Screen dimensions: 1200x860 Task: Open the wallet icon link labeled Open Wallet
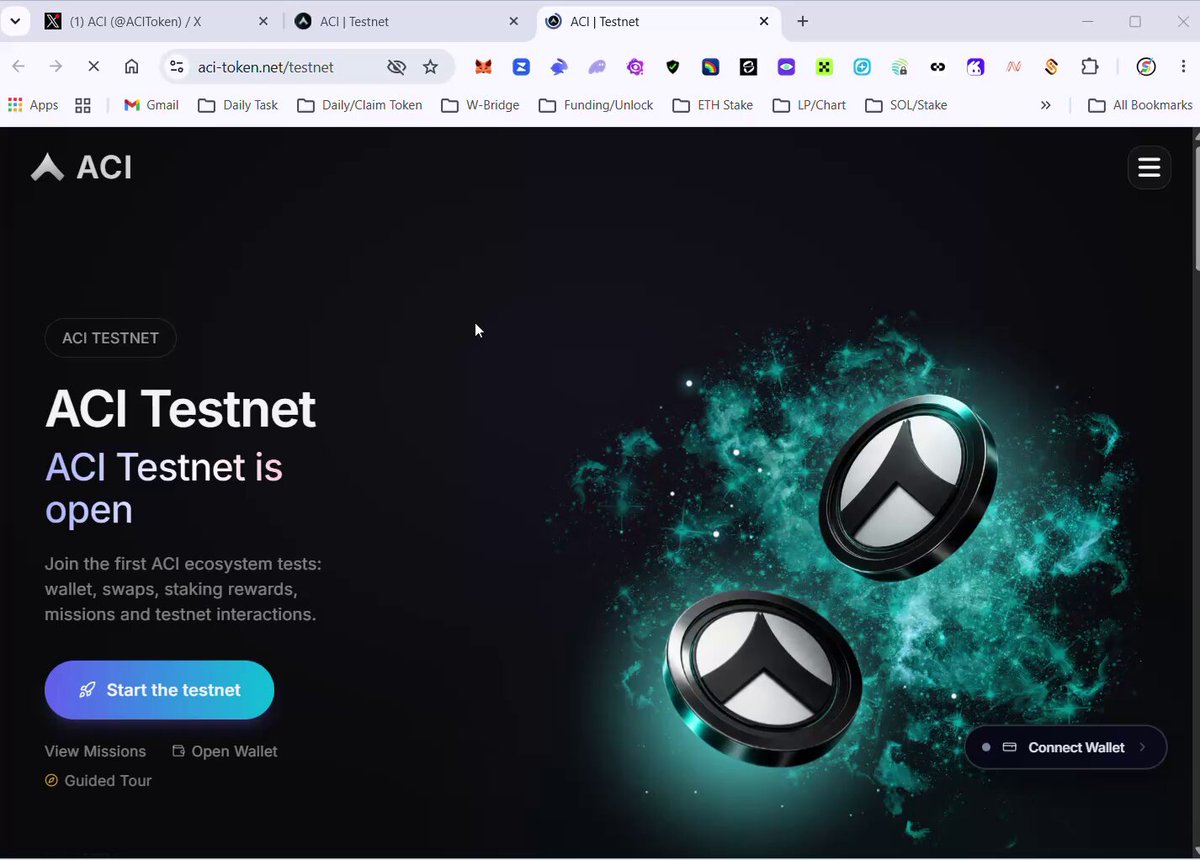pos(225,751)
